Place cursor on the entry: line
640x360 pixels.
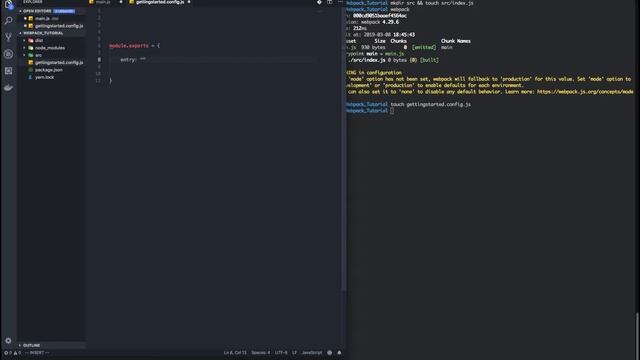pos(133,60)
